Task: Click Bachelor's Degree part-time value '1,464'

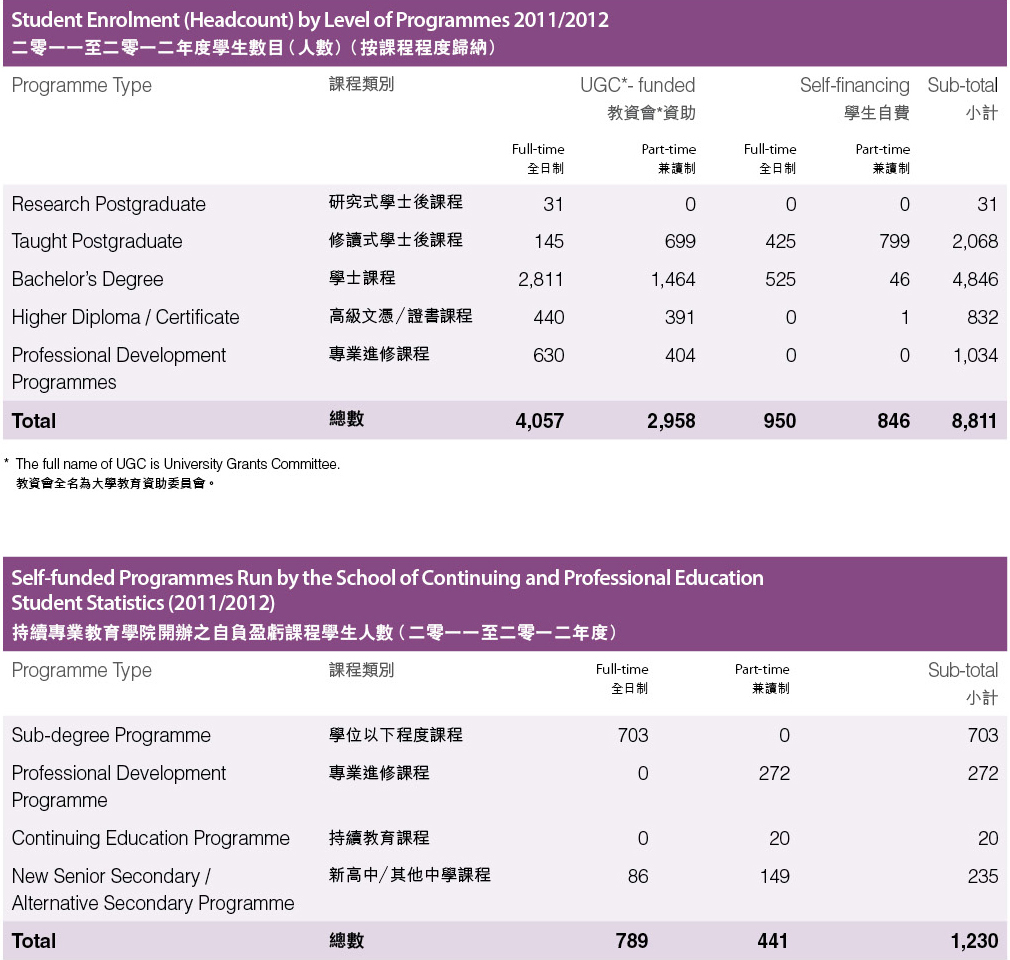Action: [x=673, y=280]
